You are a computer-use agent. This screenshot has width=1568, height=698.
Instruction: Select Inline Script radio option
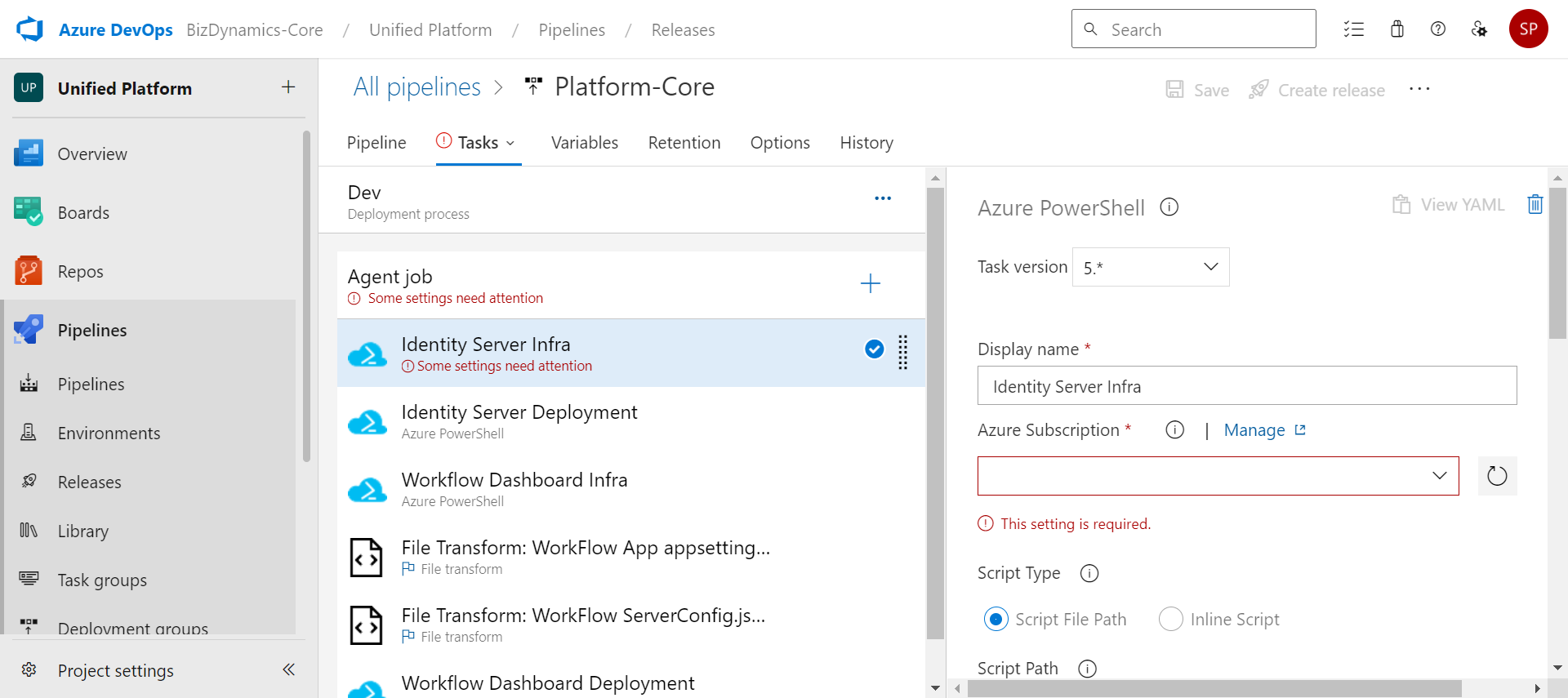[1171, 620]
